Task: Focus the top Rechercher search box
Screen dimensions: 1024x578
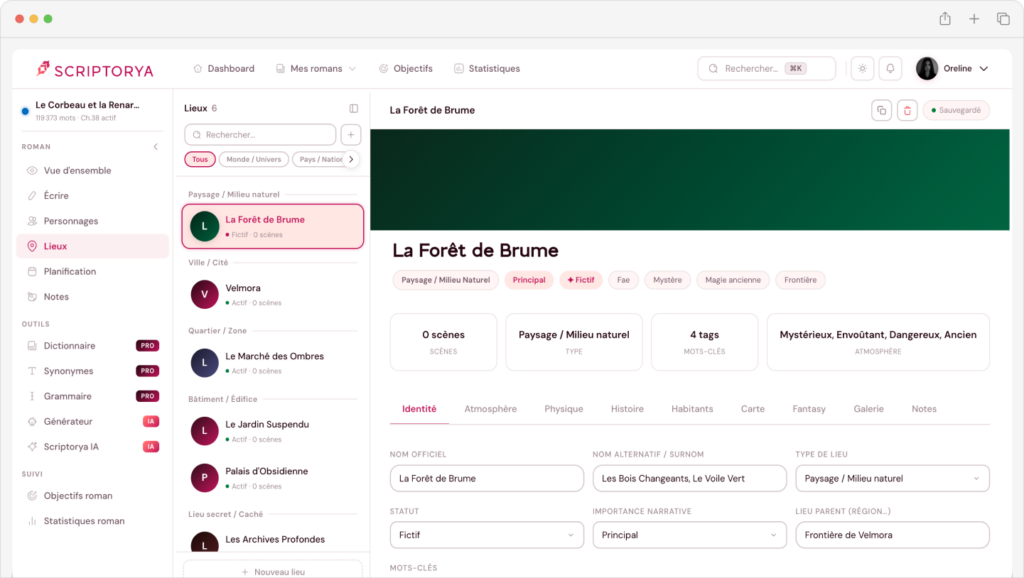Action: [x=766, y=69]
